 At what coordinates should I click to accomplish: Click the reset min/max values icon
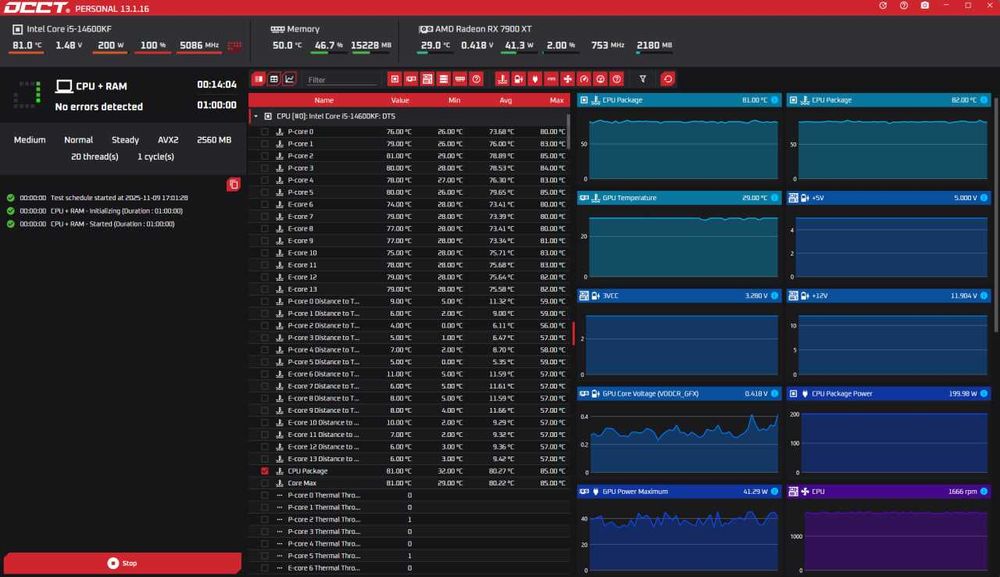pyautogui.click(x=668, y=79)
